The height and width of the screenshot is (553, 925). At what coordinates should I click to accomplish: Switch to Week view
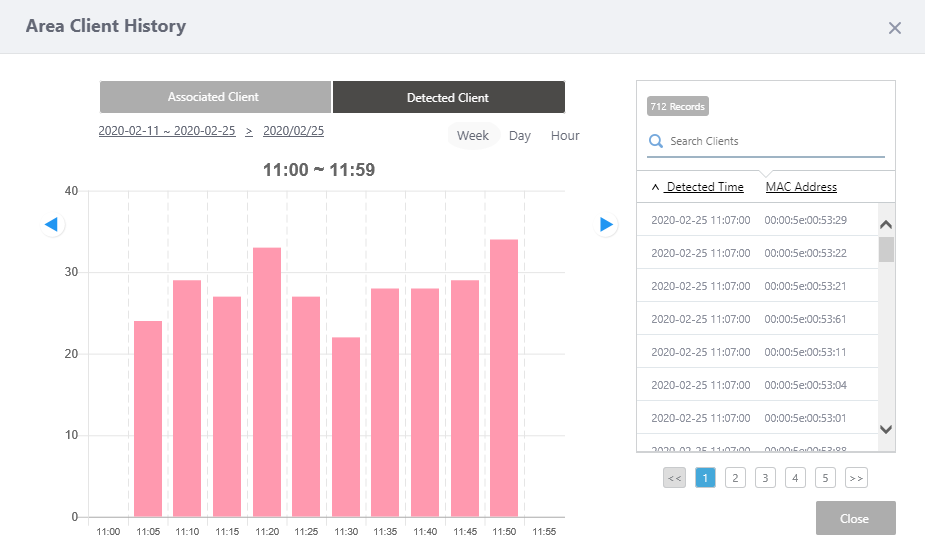473,136
